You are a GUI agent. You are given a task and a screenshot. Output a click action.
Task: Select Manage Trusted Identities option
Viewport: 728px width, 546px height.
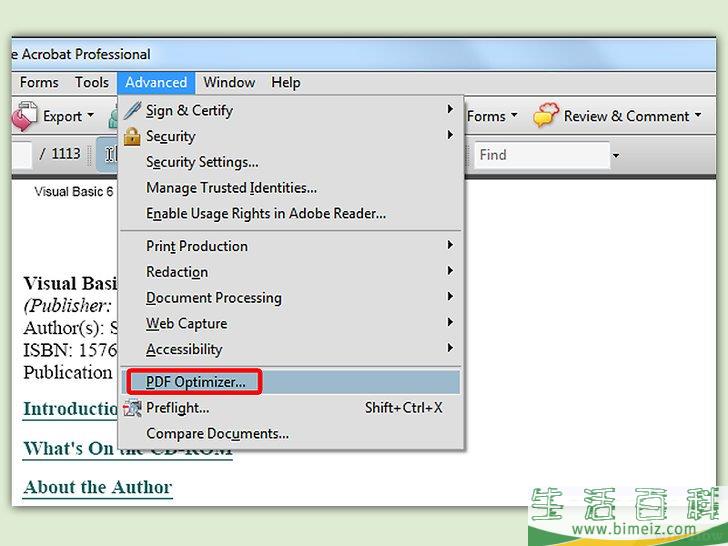point(231,187)
